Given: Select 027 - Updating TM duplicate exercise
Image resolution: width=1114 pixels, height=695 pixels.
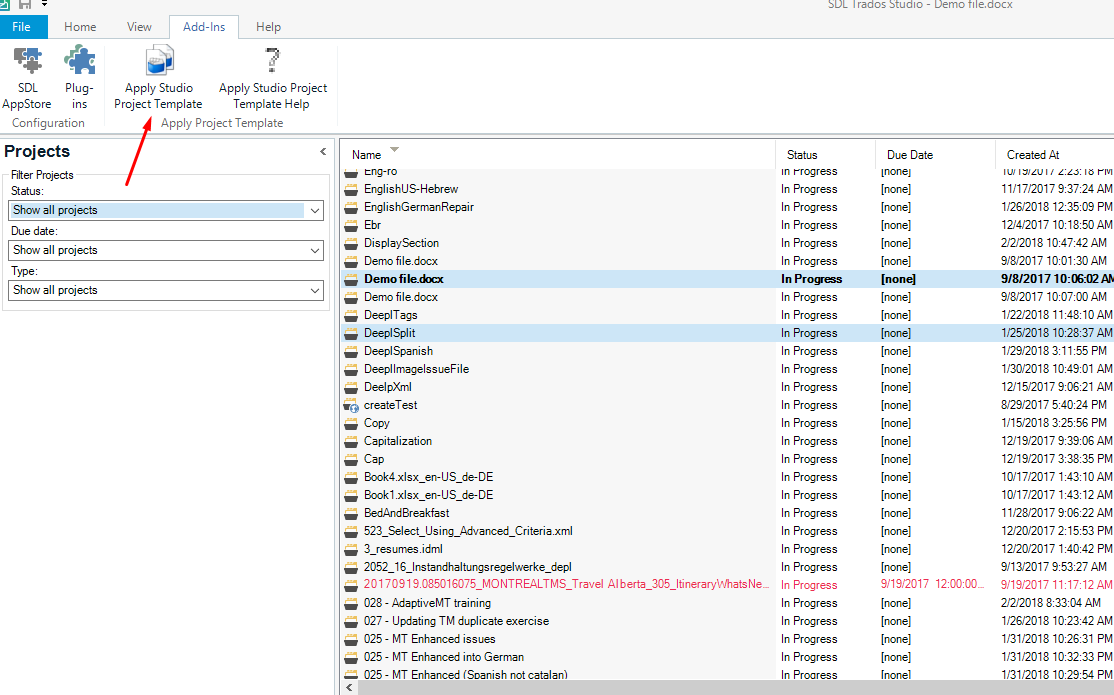Looking at the screenshot, I should tap(456, 621).
